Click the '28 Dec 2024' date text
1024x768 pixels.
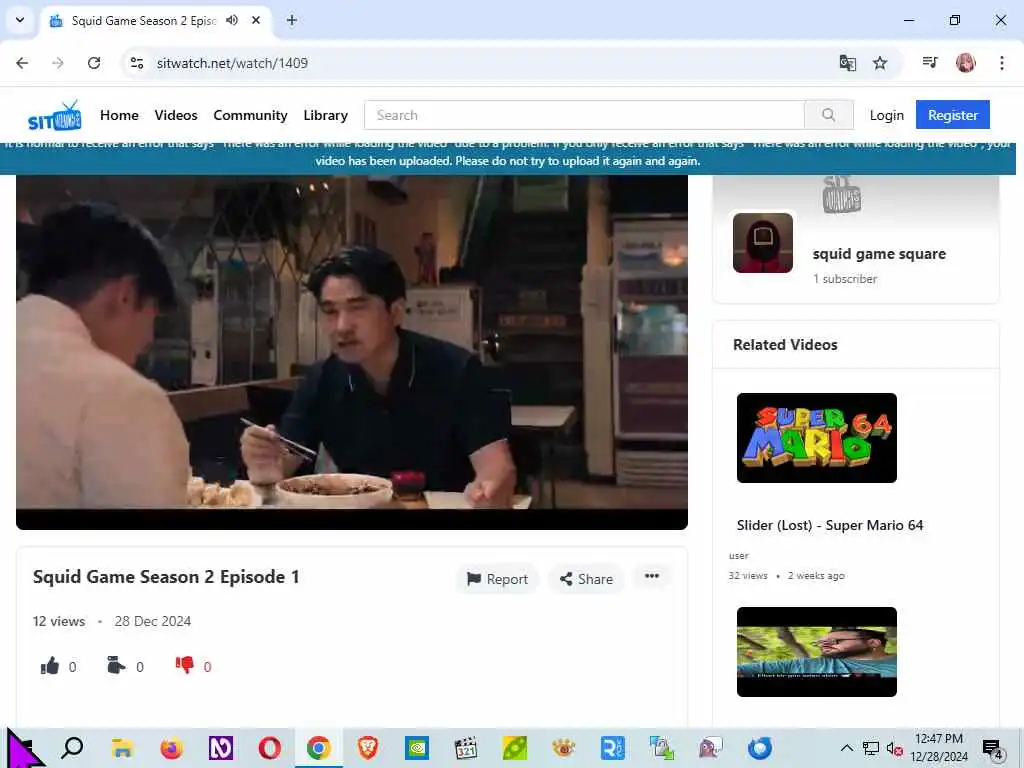click(153, 621)
